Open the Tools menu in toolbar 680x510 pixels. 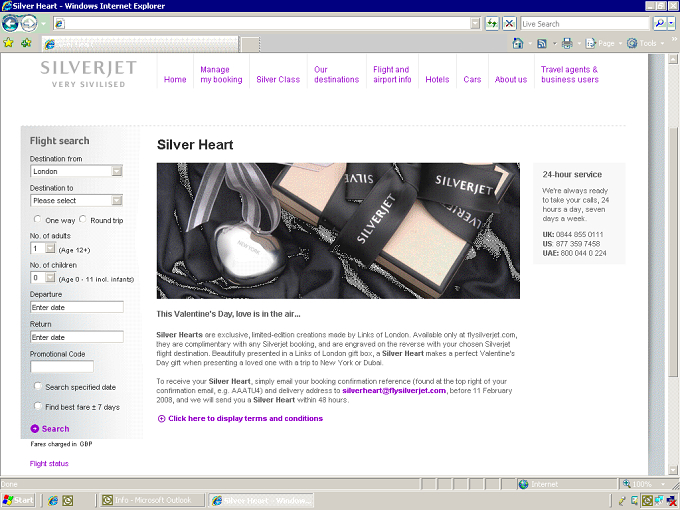[645, 43]
